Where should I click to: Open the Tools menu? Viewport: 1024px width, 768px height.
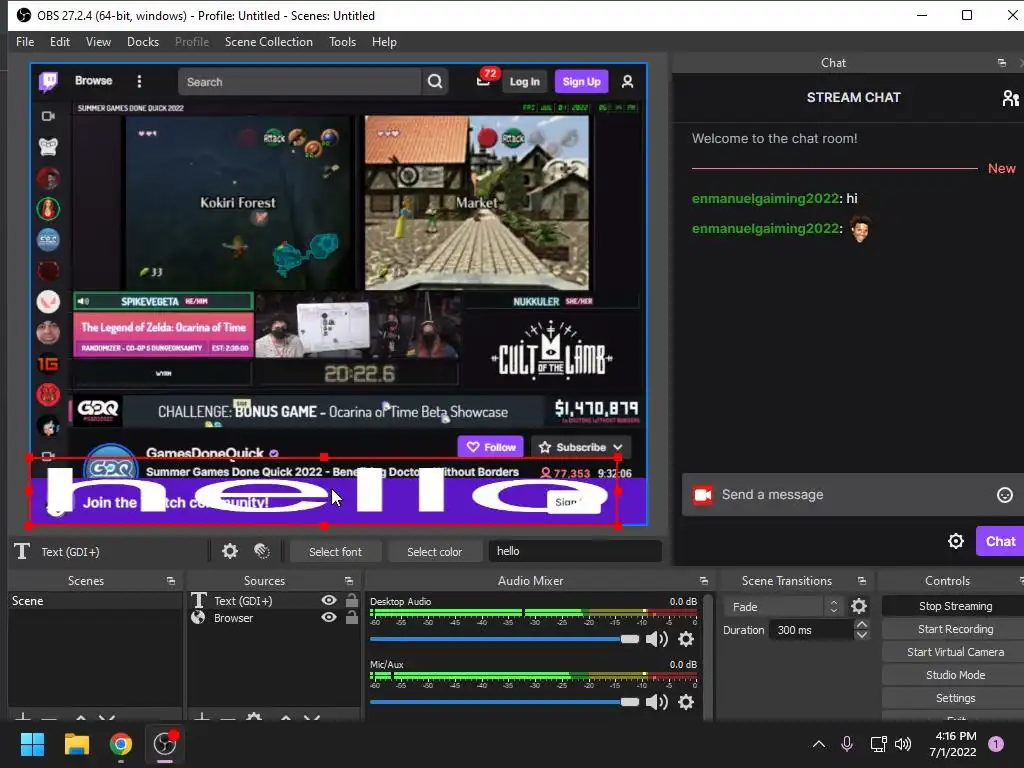click(342, 42)
